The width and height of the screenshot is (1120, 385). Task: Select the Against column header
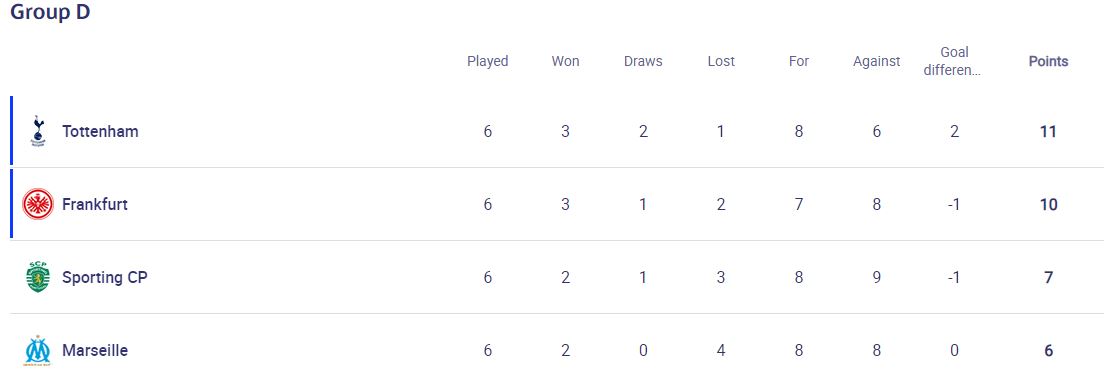[876, 61]
